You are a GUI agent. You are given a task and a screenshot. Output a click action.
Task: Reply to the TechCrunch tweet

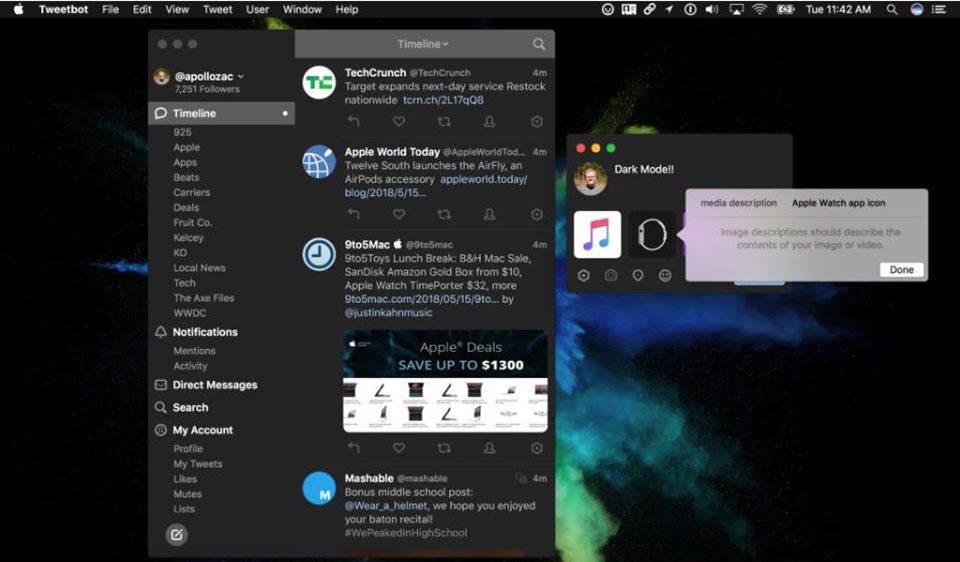click(x=353, y=122)
